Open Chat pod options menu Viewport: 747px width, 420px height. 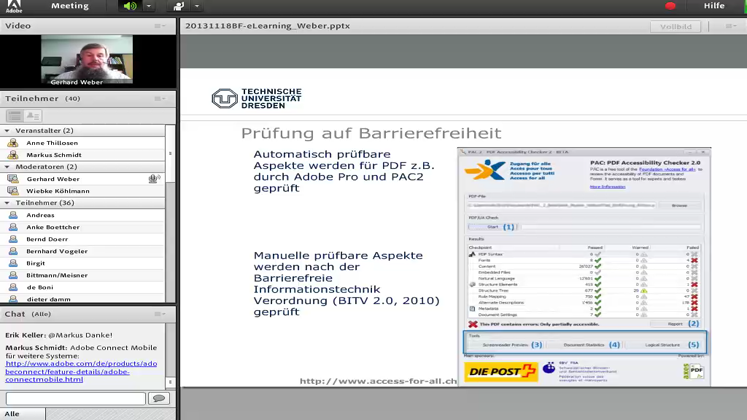160,314
